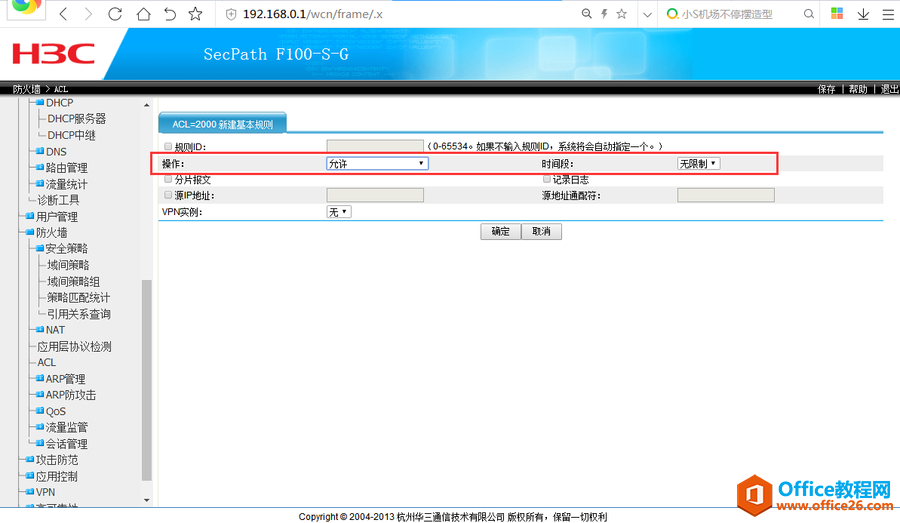Reload the page with refresh icon
Viewport: 900px width, 523px height.
[115, 14]
